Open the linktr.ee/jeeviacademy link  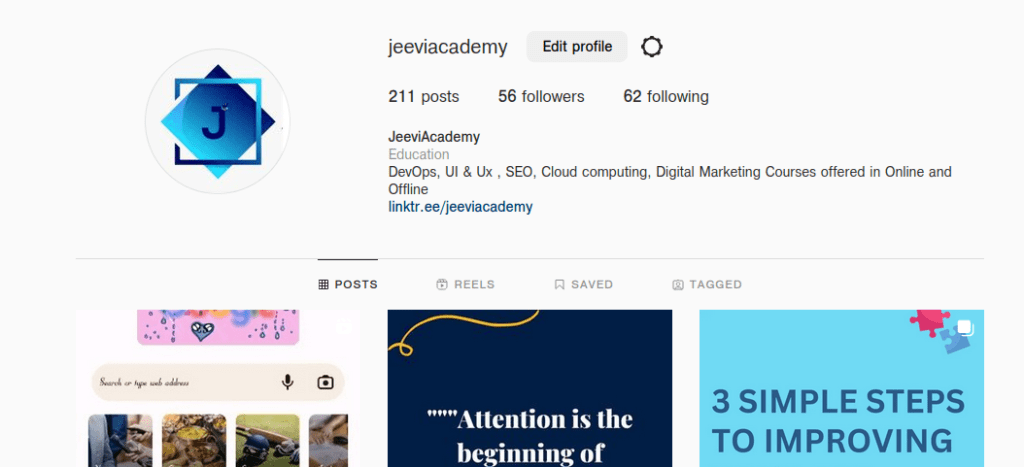[460, 207]
